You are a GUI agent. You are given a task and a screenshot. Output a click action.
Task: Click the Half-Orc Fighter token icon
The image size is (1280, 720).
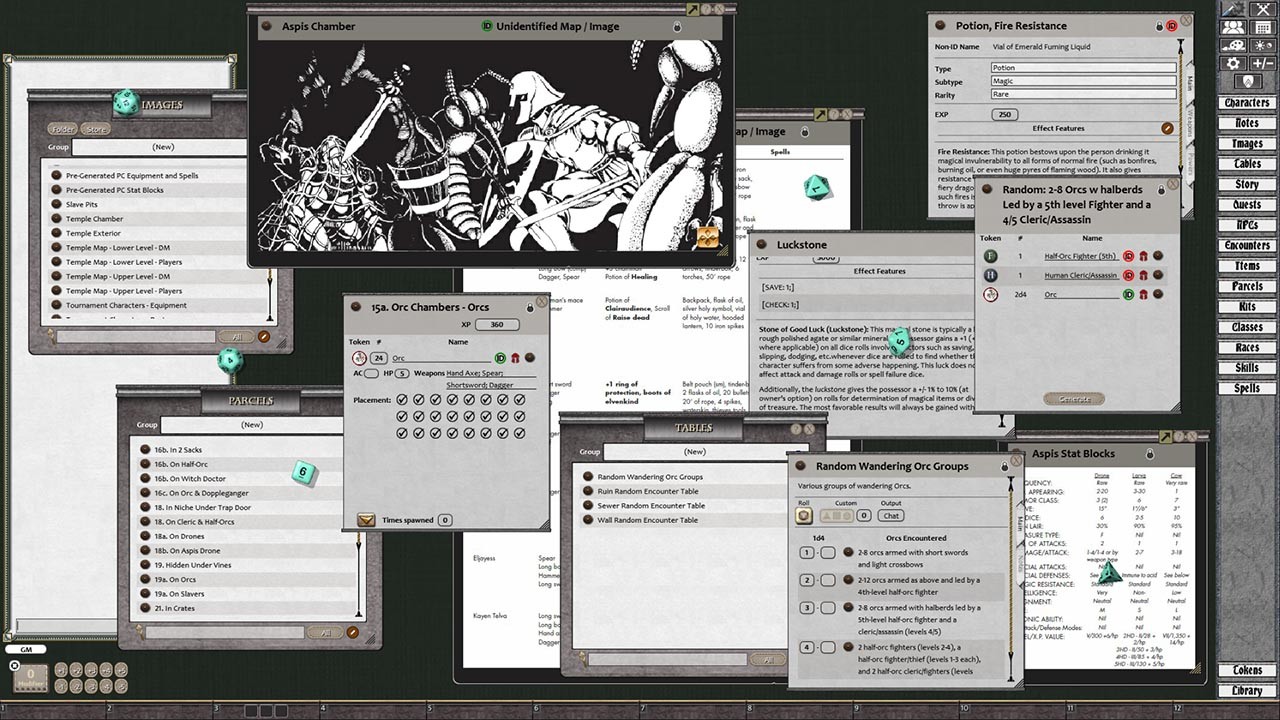[988, 256]
